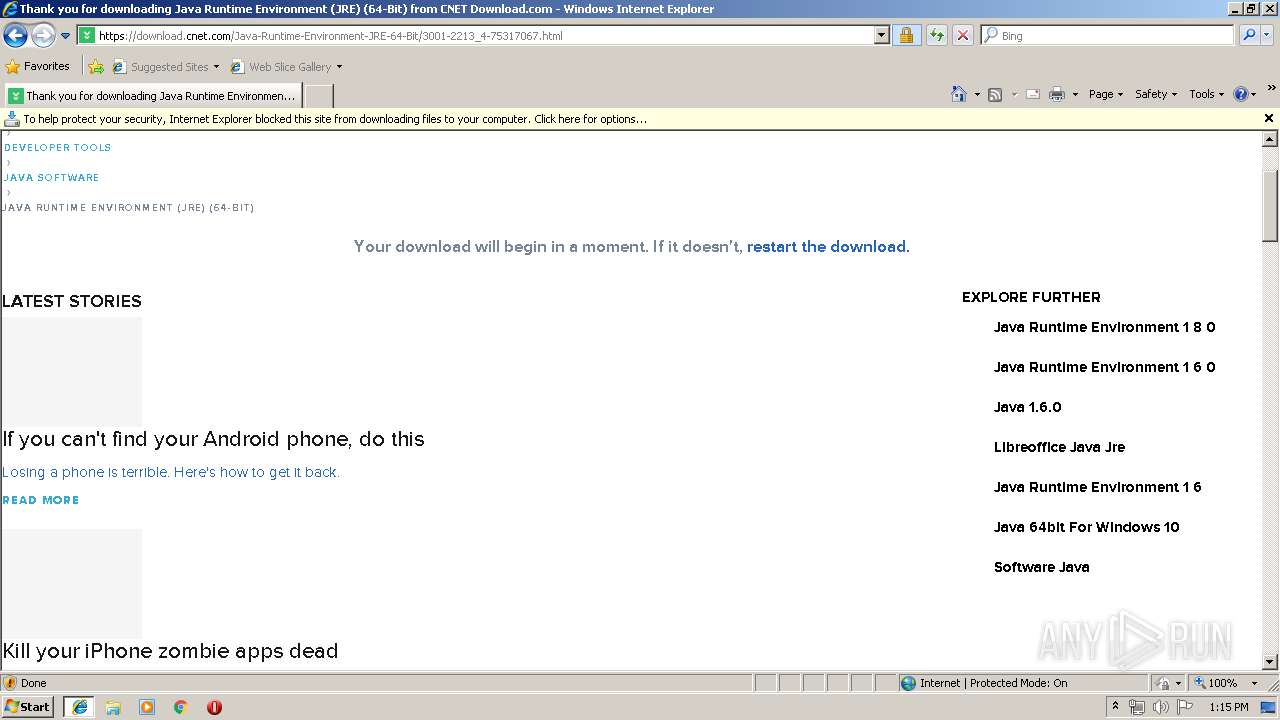The height and width of the screenshot is (720, 1280).
Task: Open 'Java Runtime Environment 1 6 0' link
Action: tap(1104, 367)
